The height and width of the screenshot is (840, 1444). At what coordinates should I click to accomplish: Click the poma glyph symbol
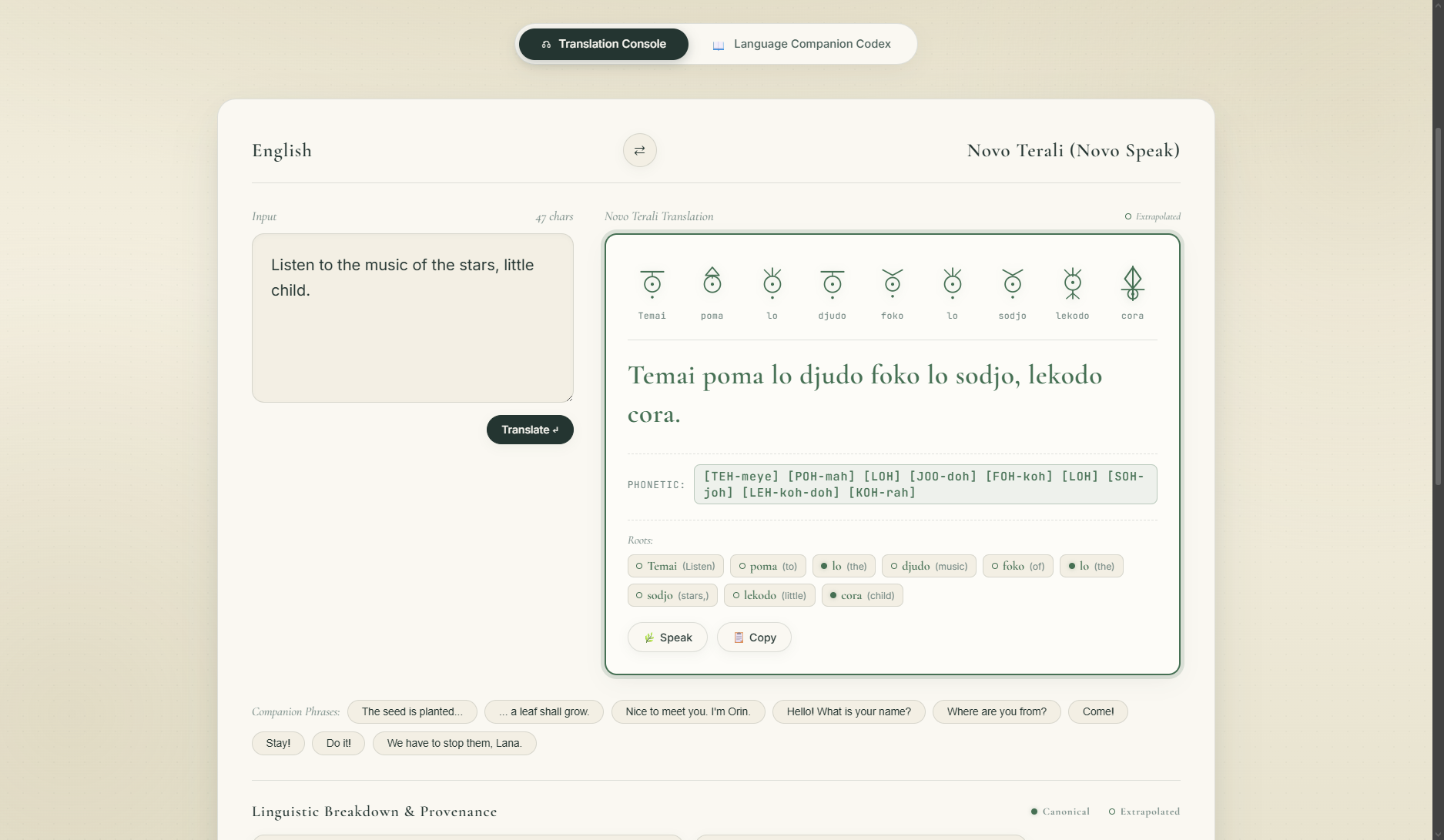tap(712, 284)
